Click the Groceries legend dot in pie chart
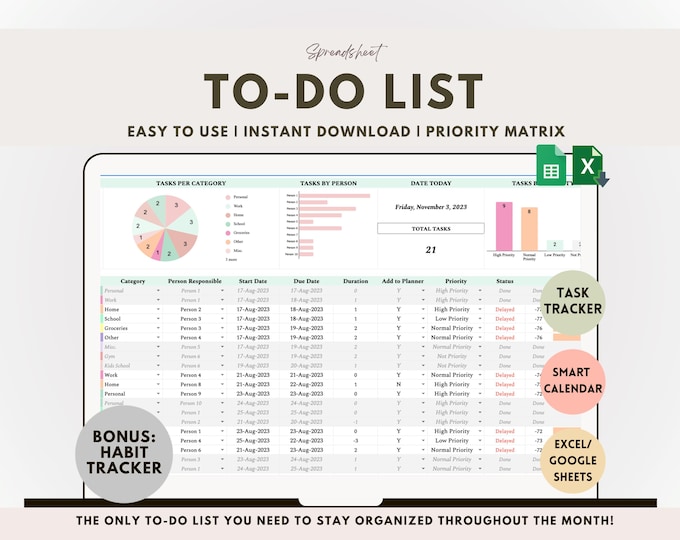Screen dimensions: 680x540 pyautogui.click(x=228, y=233)
